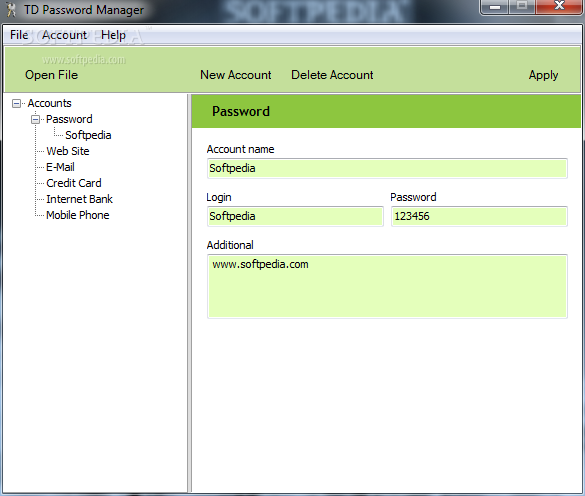Minimize the TD Password Manager window

tap(495, 7)
